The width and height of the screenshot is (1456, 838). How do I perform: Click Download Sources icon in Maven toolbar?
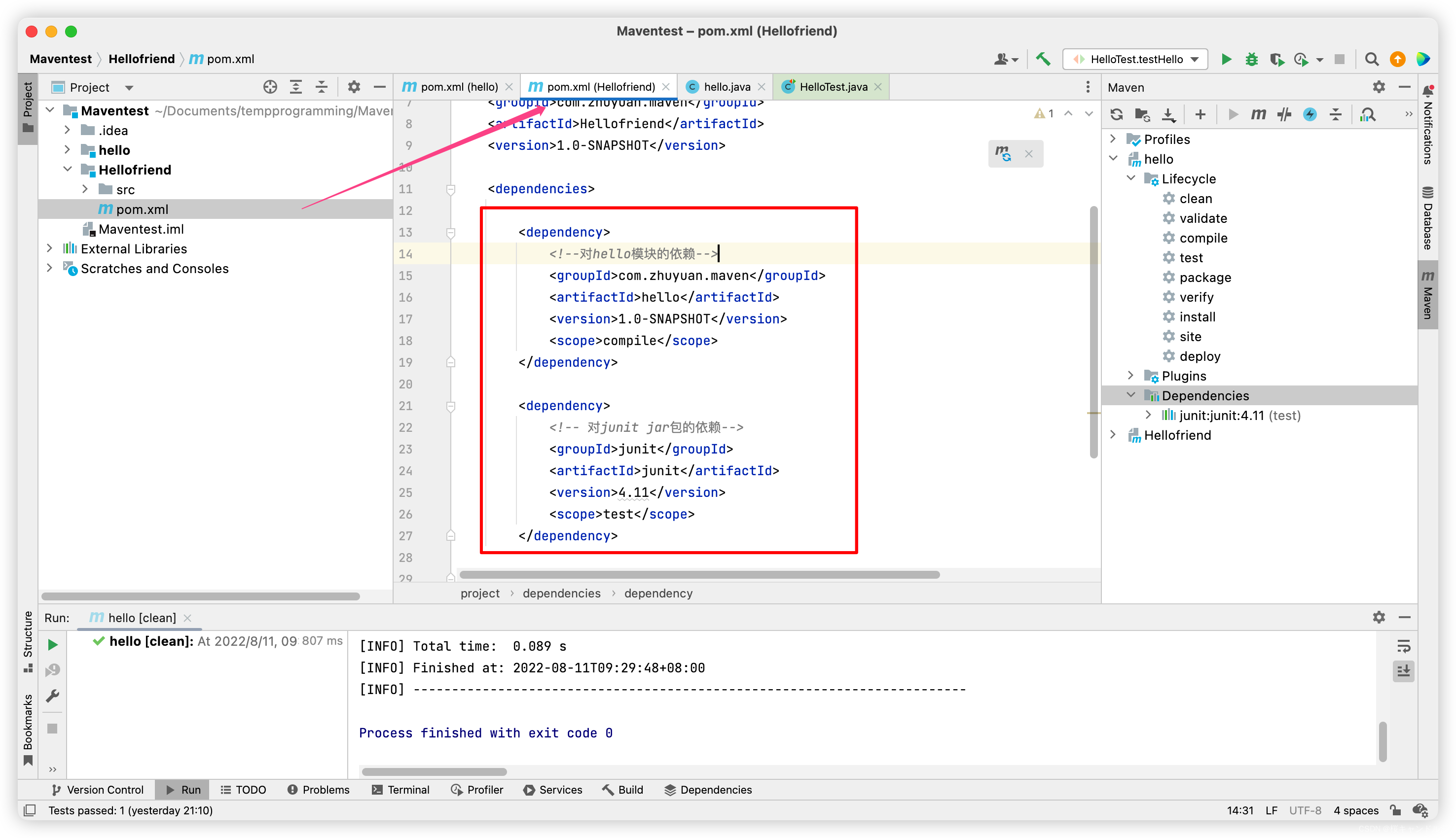click(1168, 114)
